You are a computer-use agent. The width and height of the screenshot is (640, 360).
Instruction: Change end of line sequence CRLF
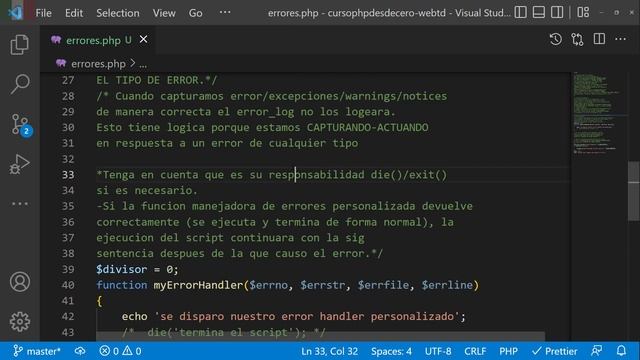click(475, 351)
